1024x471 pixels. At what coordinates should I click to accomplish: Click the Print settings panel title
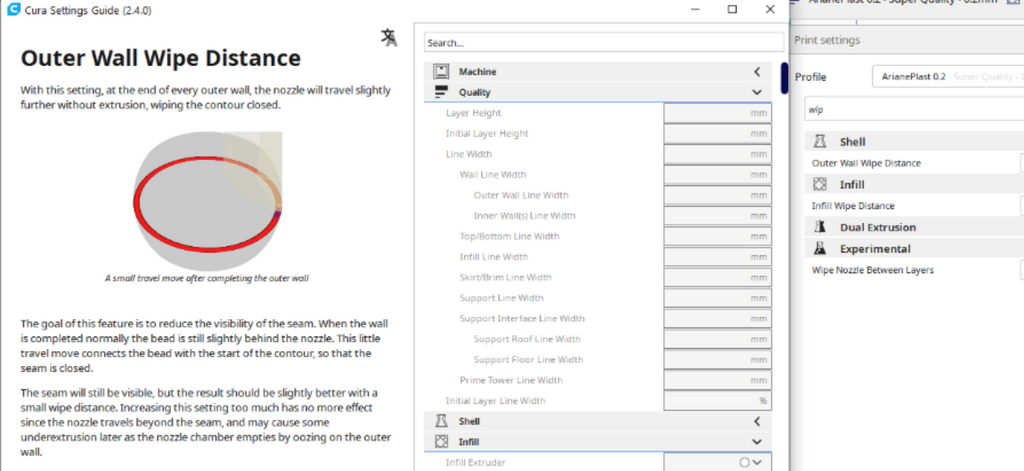(827, 40)
